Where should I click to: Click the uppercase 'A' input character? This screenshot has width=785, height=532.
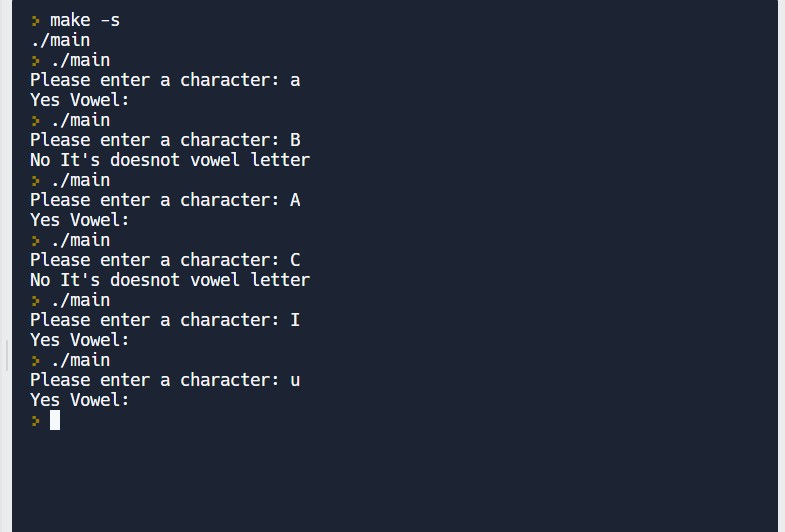pyautogui.click(x=295, y=200)
